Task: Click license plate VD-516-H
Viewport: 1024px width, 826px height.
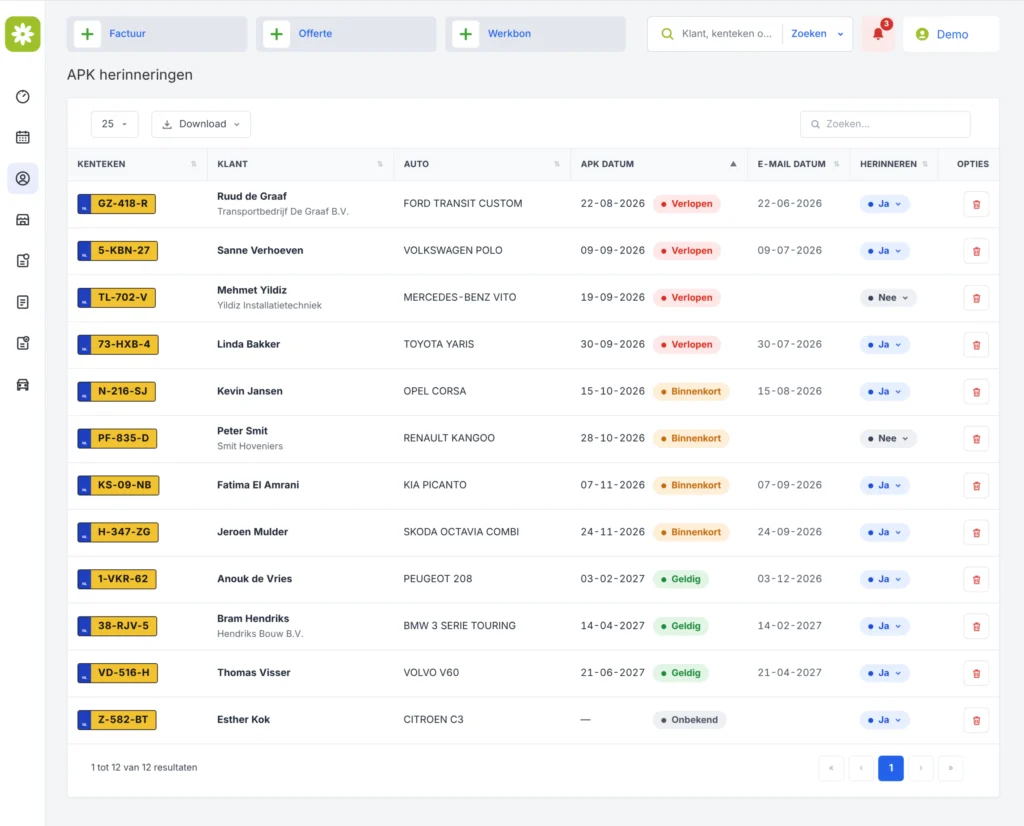Action: 118,673
